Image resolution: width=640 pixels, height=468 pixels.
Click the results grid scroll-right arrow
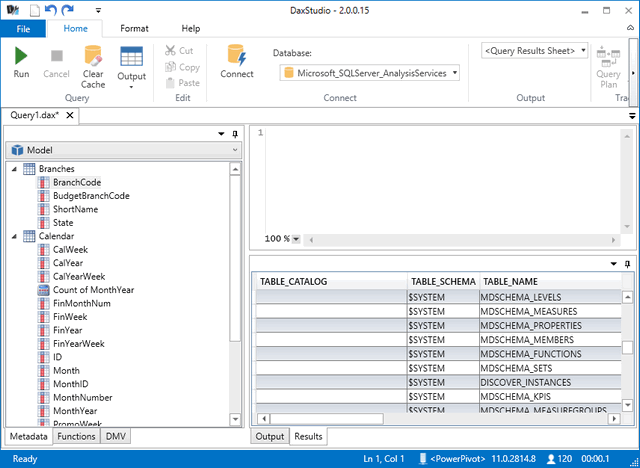(613, 419)
